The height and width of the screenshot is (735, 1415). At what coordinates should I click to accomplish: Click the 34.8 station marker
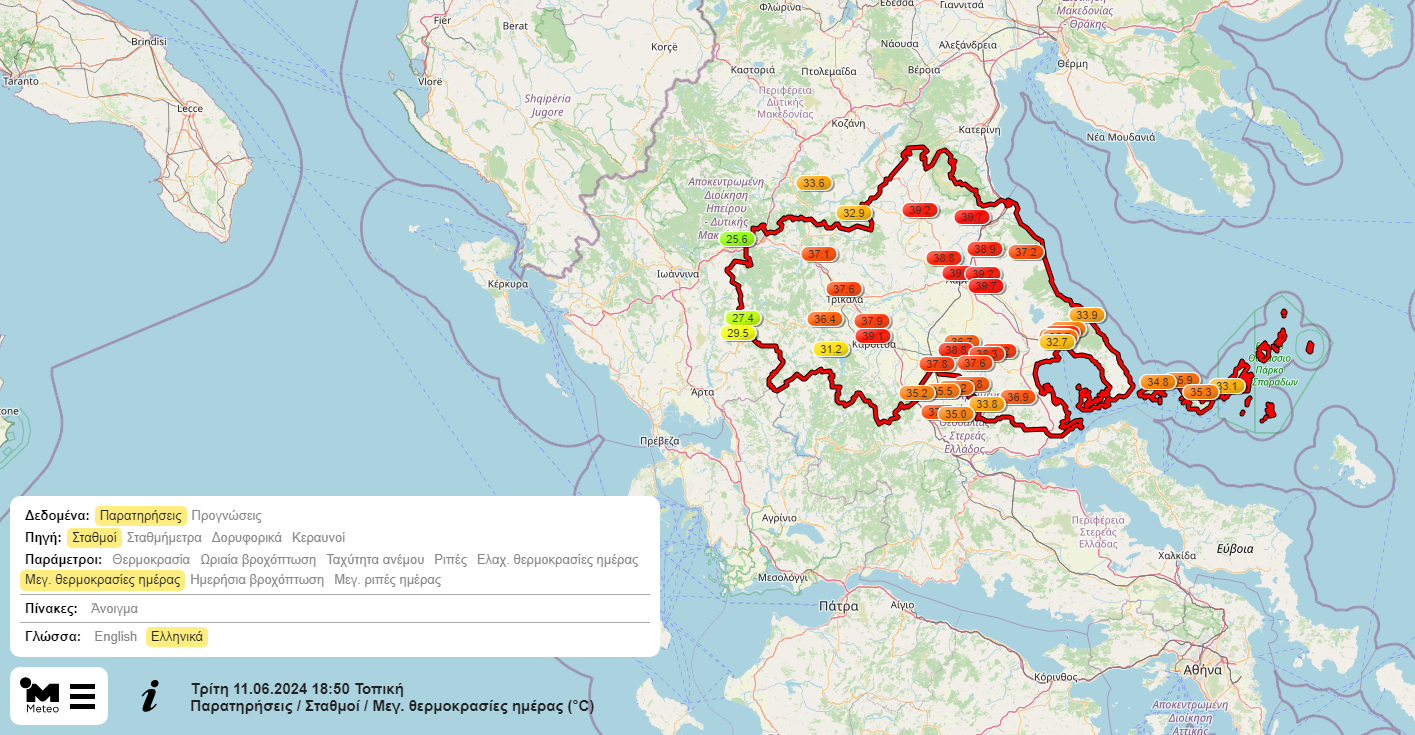tap(1158, 383)
